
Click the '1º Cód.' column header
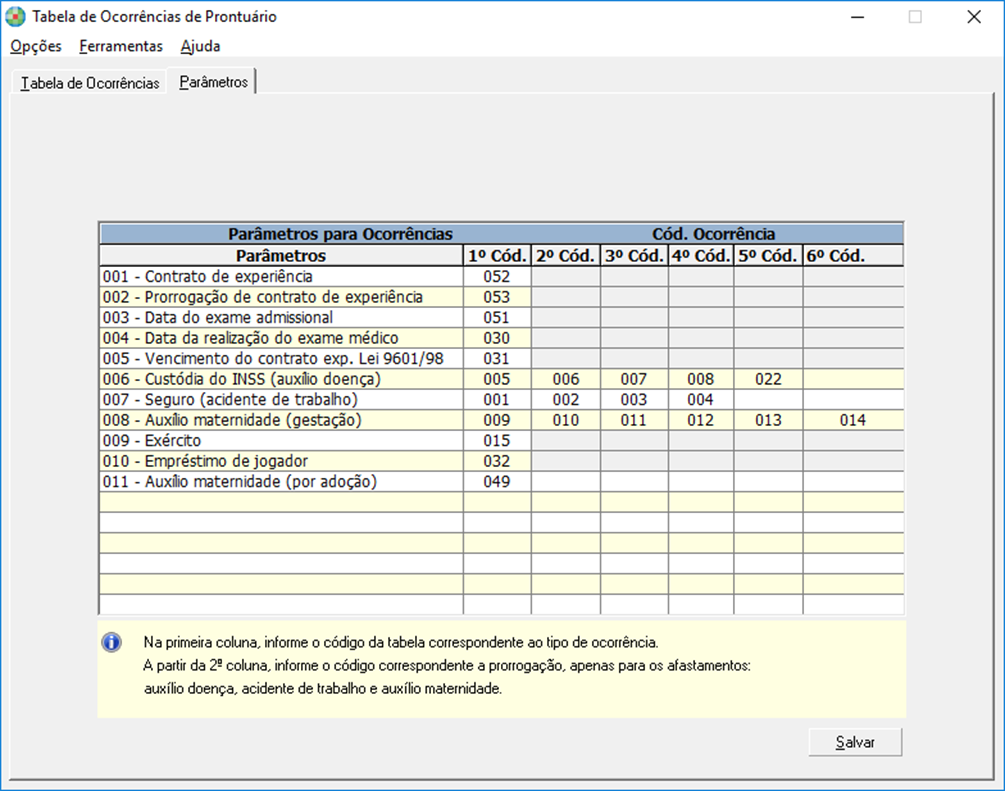click(x=497, y=256)
